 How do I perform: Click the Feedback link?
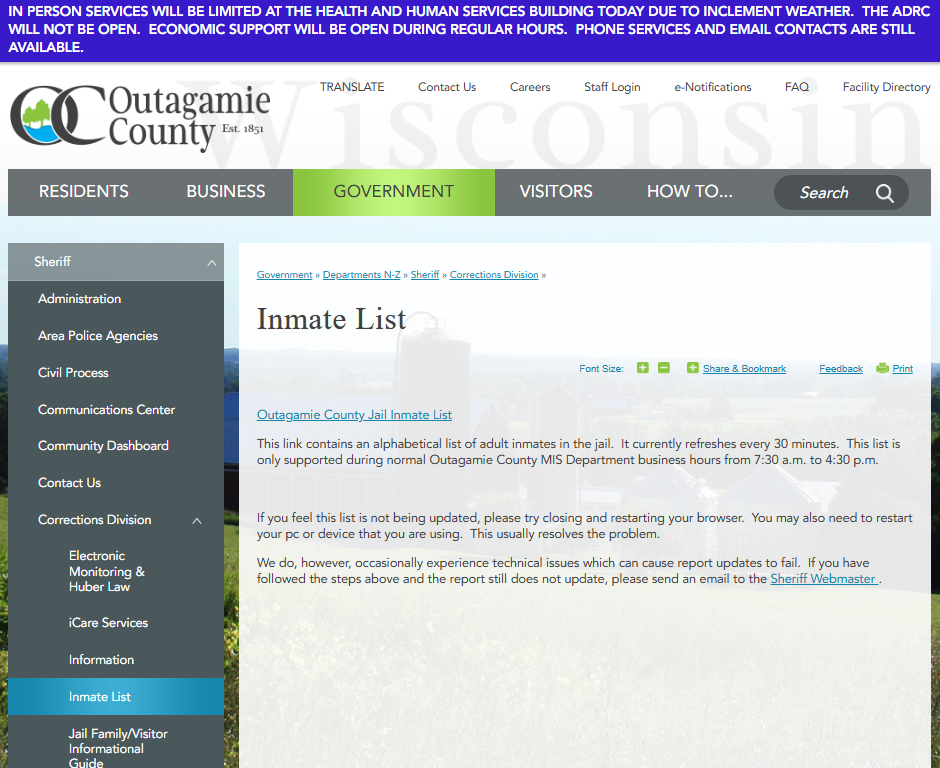840,369
